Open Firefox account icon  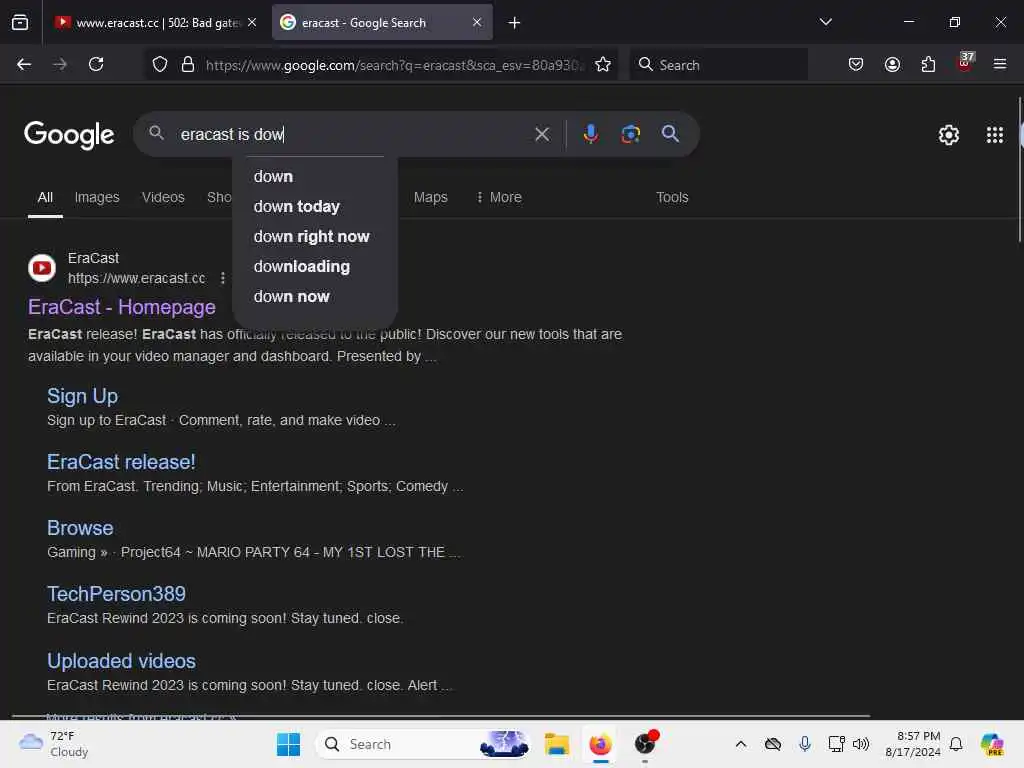coord(892,64)
